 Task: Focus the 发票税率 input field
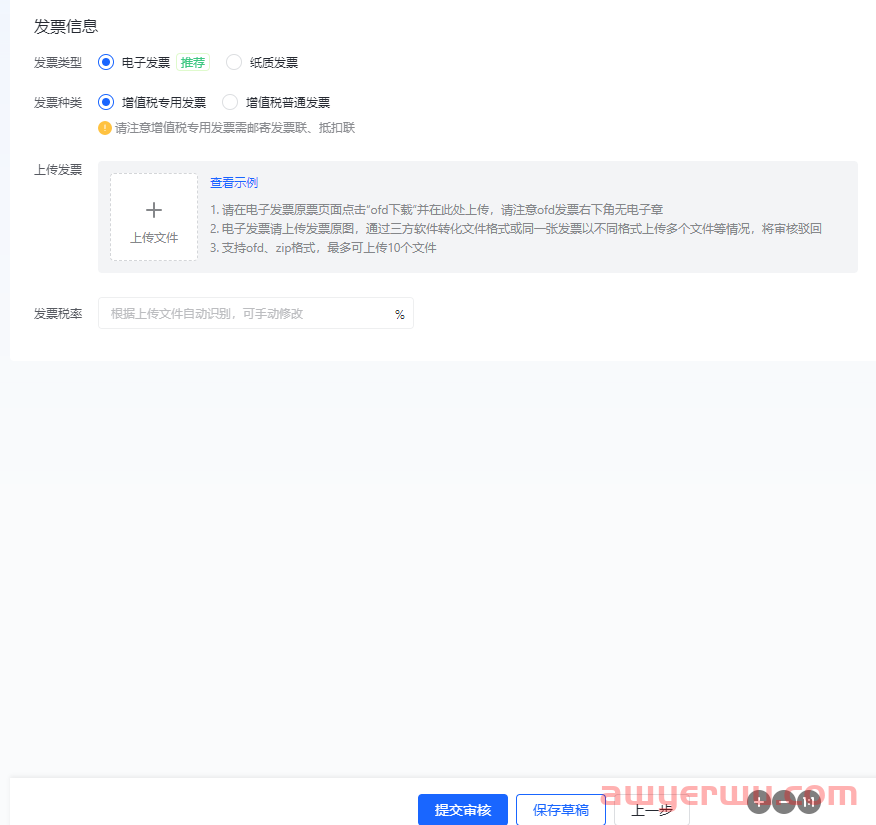click(245, 314)
